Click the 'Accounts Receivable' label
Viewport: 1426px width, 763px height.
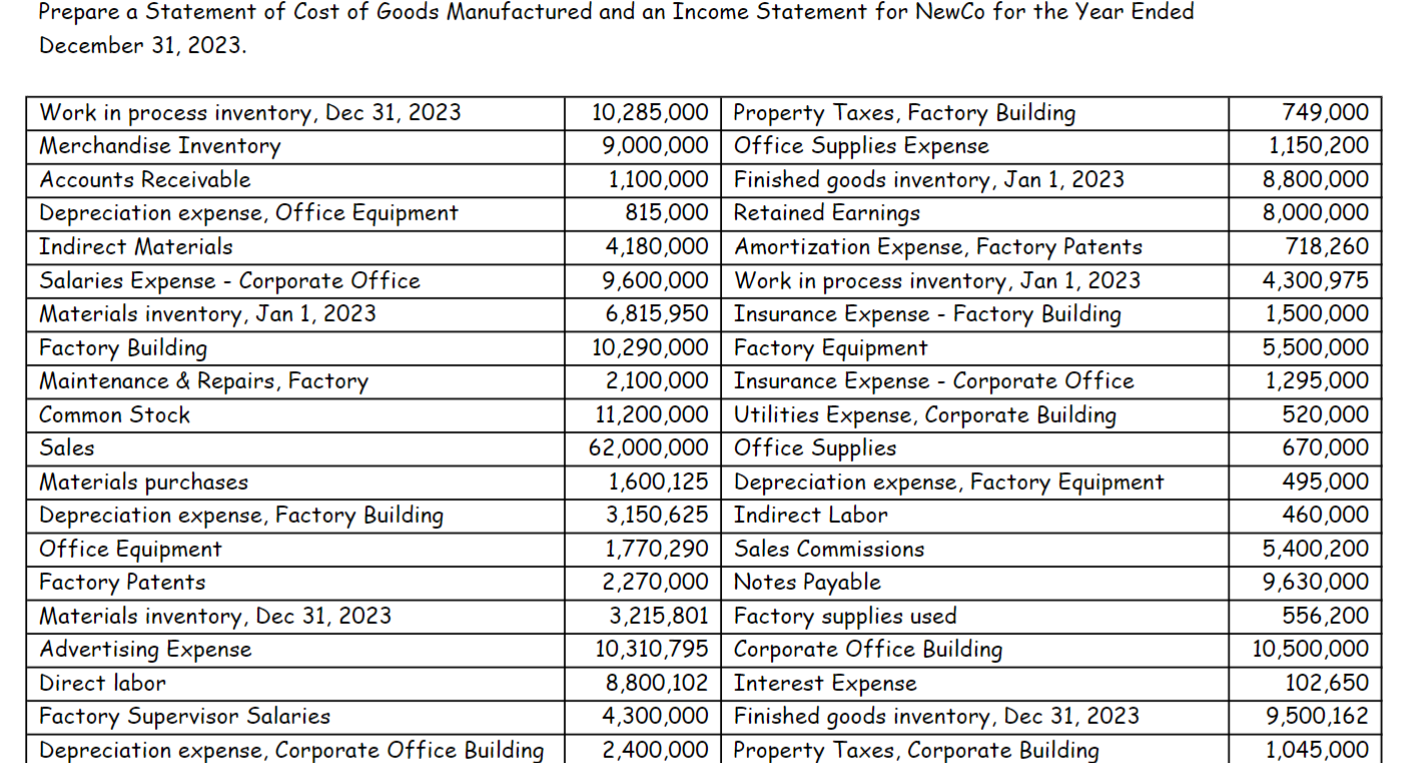click(x=145, y=180)
